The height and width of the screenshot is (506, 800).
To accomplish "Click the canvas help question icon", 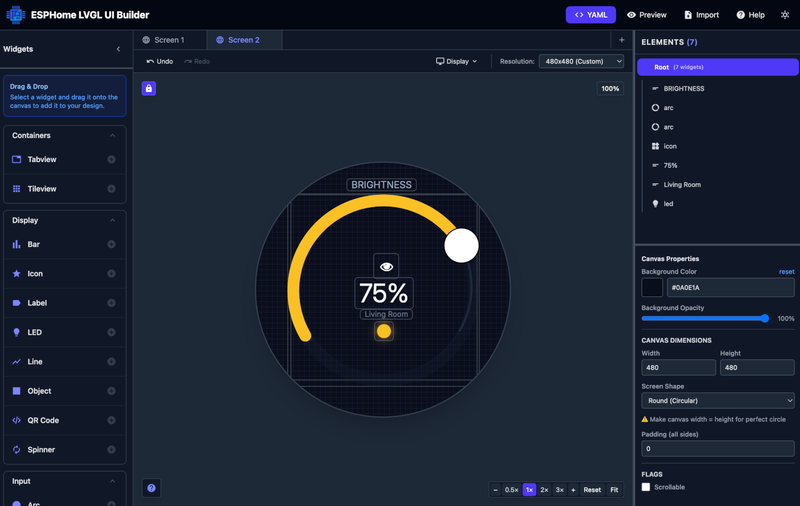I will coord(152,488).
